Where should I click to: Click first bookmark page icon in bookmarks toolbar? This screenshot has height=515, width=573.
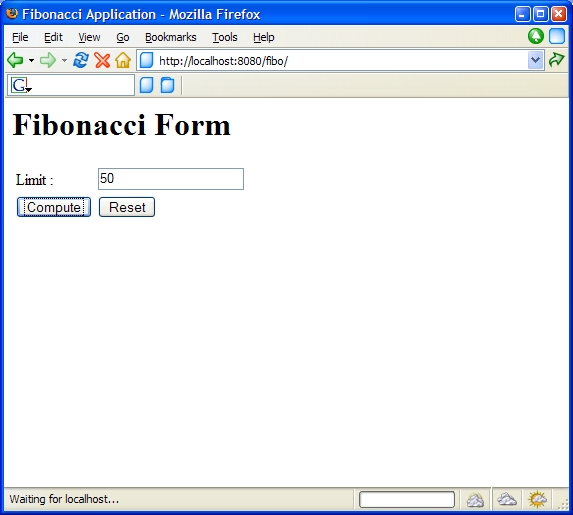tap(147, 85)
